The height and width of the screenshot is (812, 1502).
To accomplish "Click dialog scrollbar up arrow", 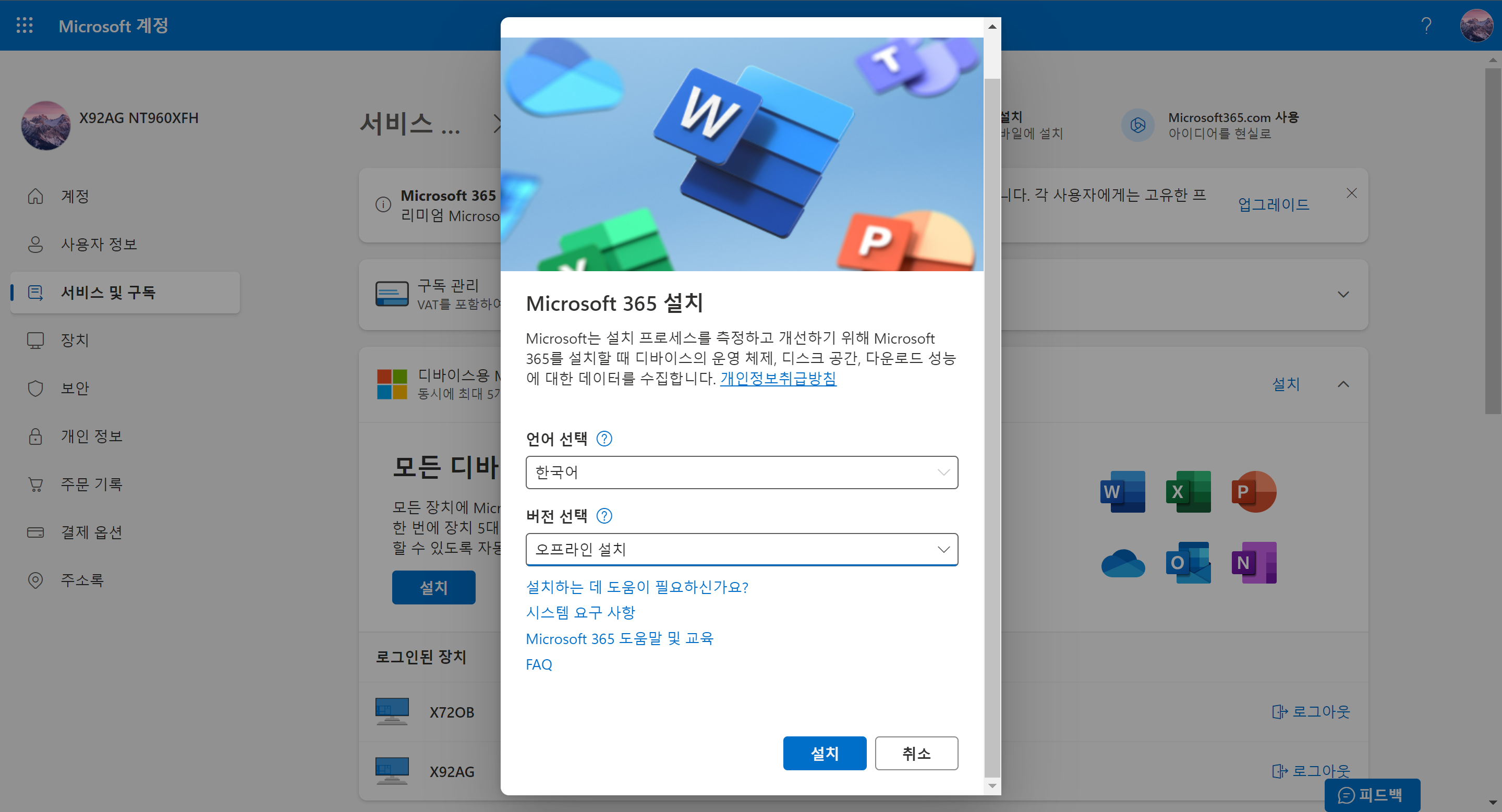I will pyautogui.click(x=992, y=26).
